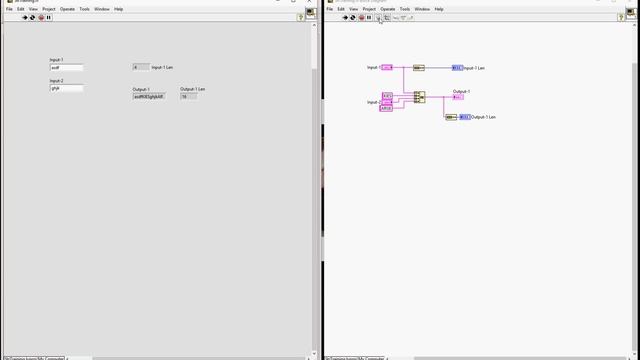The image size is (640, 360).
Task: Select Output 1 Len indicator terminal
Action: [465, 117]
